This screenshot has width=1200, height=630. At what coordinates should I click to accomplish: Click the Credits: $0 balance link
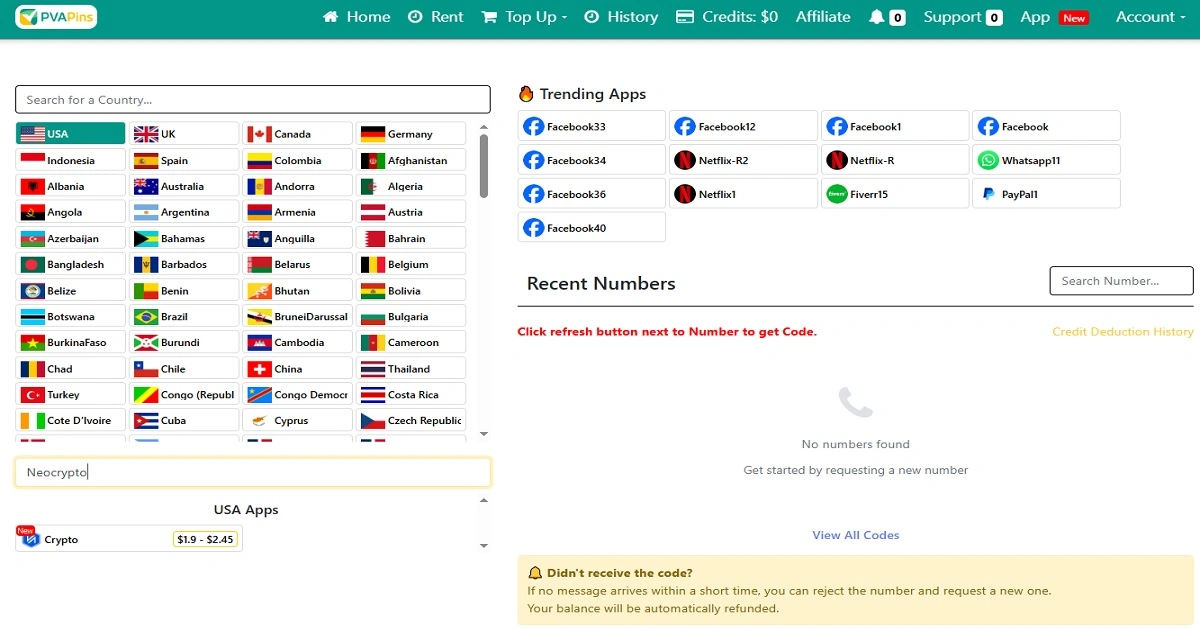click(727, 17)
